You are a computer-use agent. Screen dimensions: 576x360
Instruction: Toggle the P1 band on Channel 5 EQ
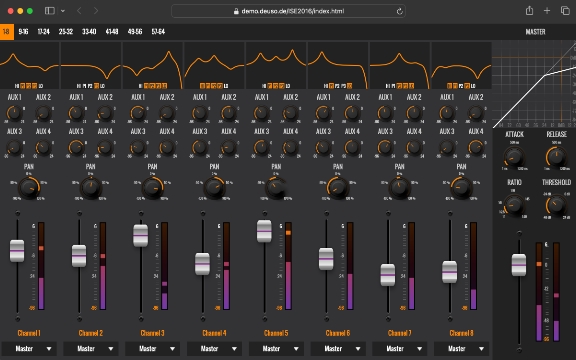270,86
